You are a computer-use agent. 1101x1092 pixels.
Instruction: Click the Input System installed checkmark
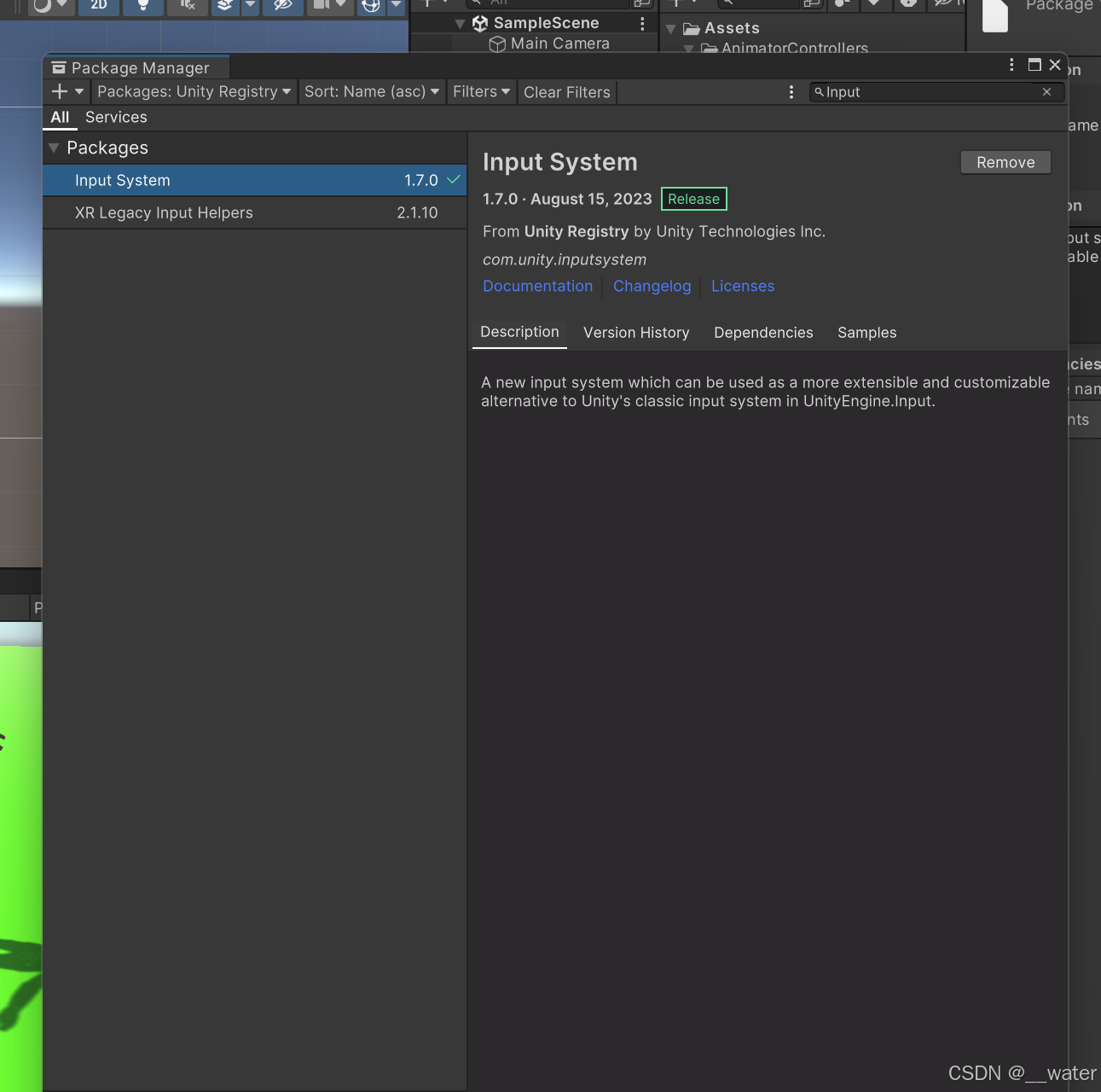click(x=454, y=180)
